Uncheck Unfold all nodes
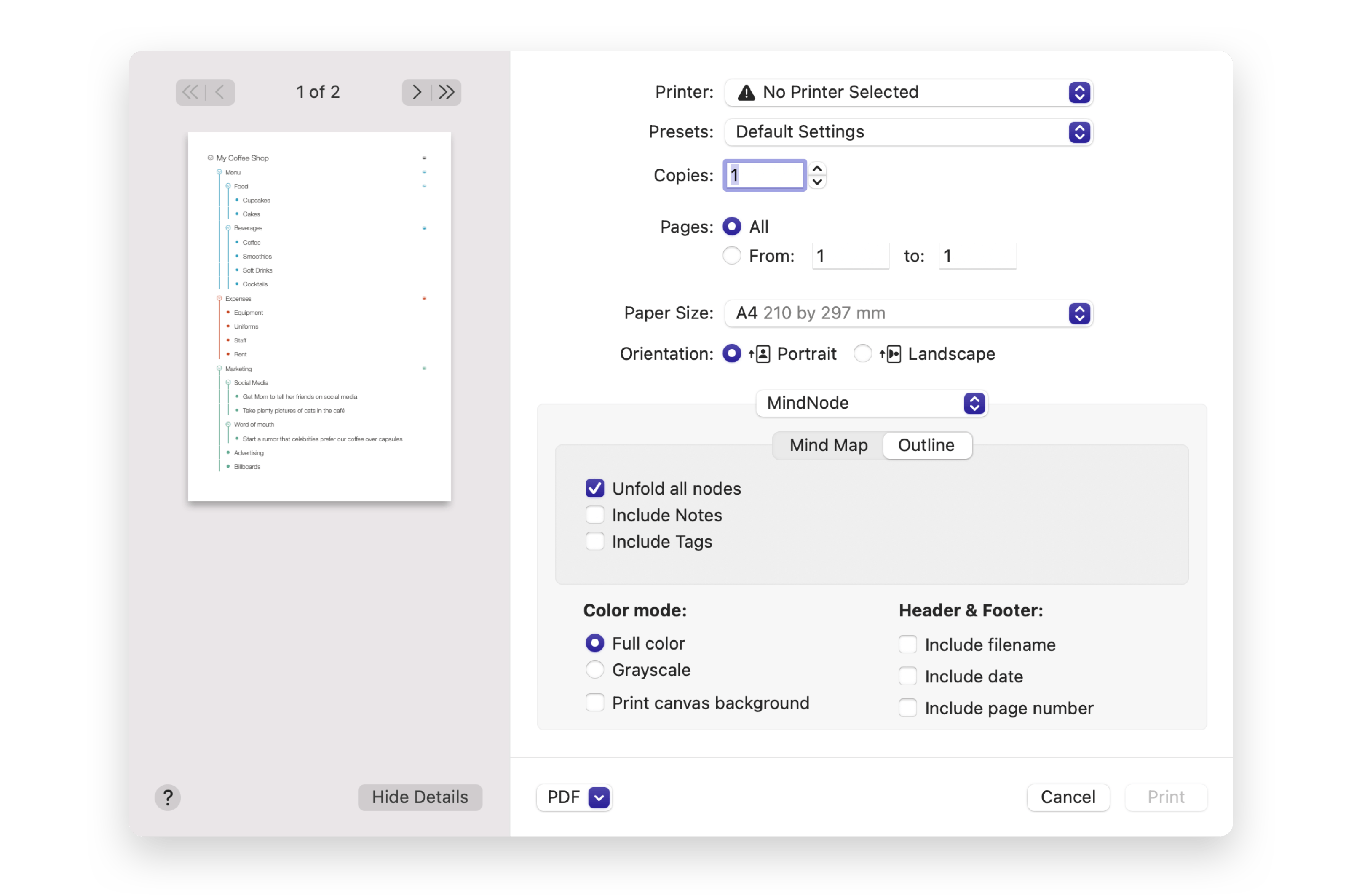Viewport: 1362px width, 896px height. 594,488
